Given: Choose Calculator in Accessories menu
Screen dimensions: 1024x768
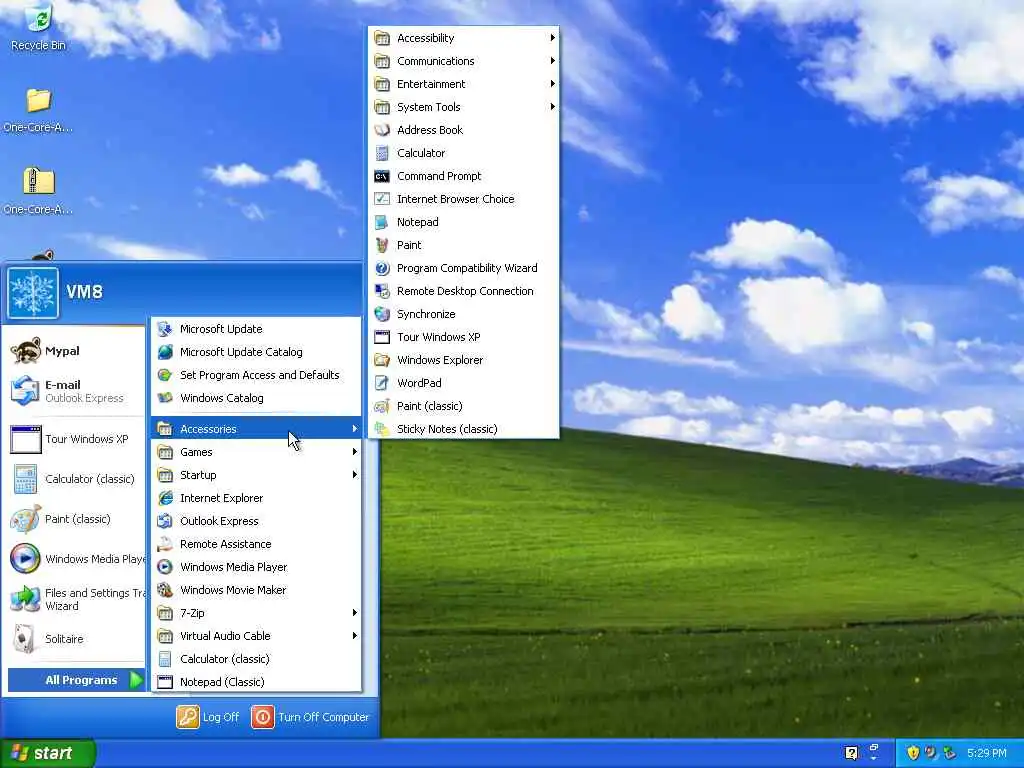Looking at the screenshot, I should (x=464, y=153).
